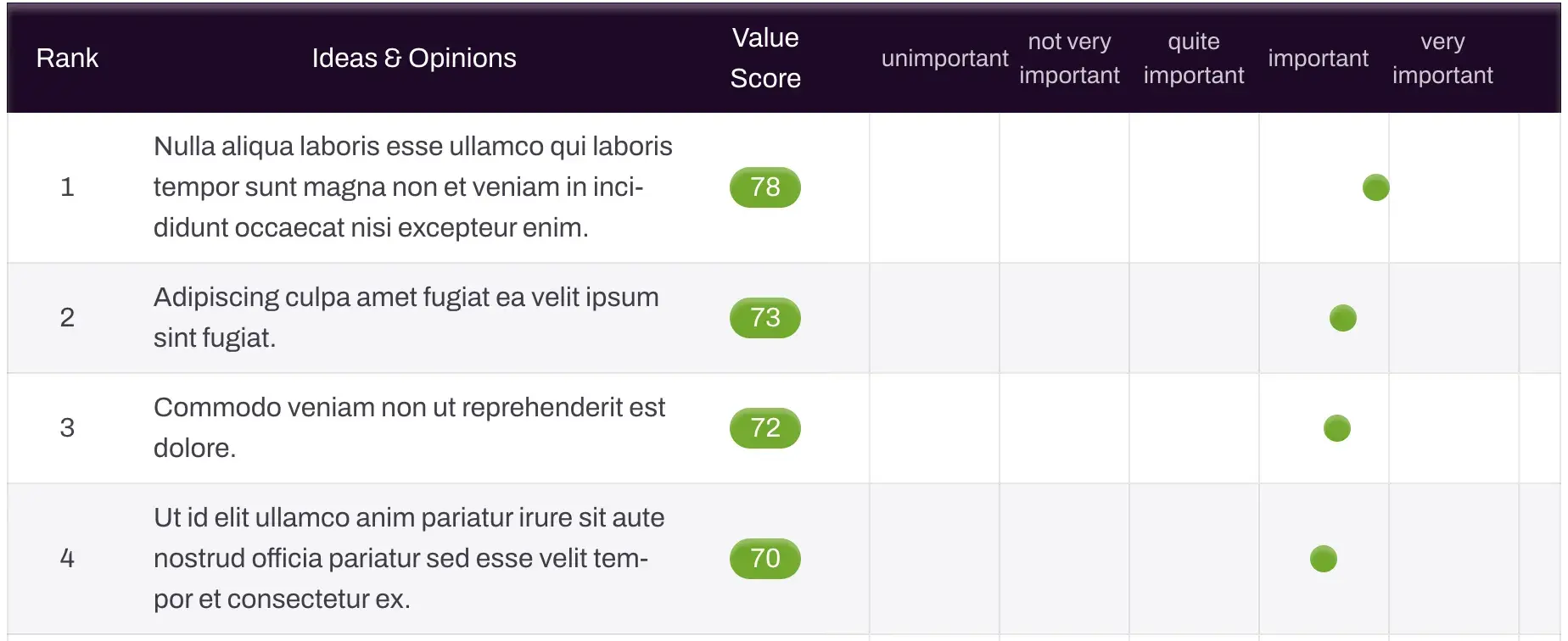The image size is (1568, 641).
Task: Click the rank 4 importance dot
Action: click(x=1323, y=559)
